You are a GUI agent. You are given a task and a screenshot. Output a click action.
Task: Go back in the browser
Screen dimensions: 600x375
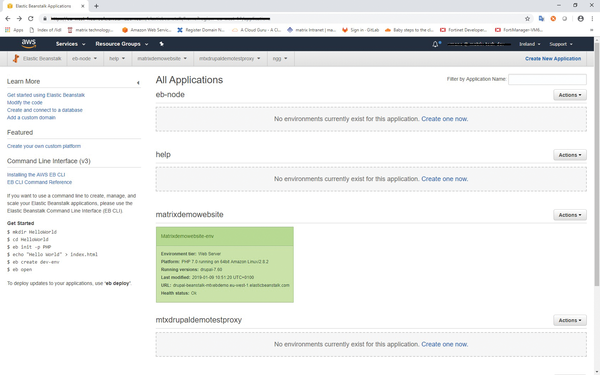pos(8,18)
